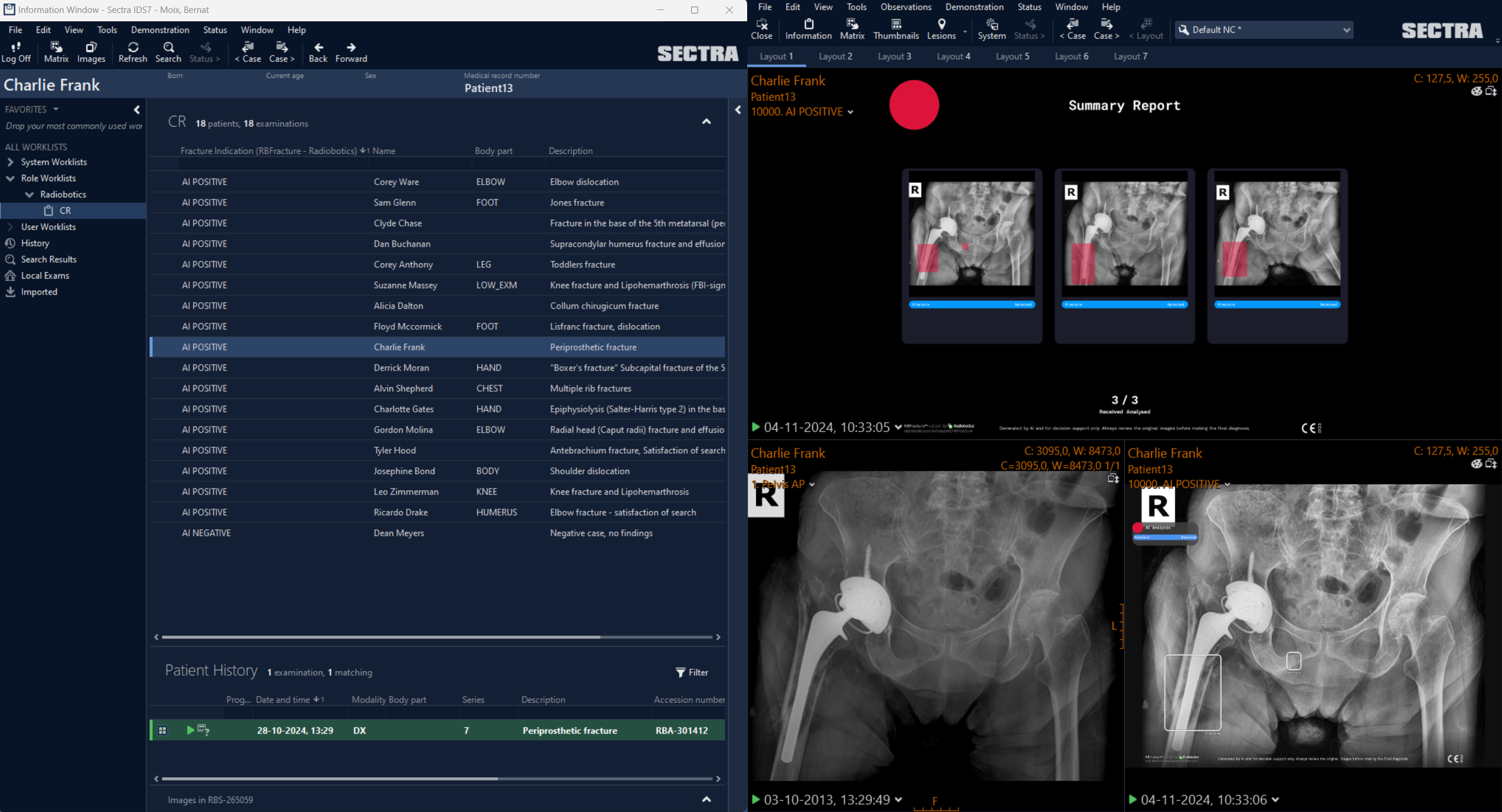The width and height of the screenshot is (1502, 812).
Task: Open the Default NC preset dropdown
Action: 1346,30
